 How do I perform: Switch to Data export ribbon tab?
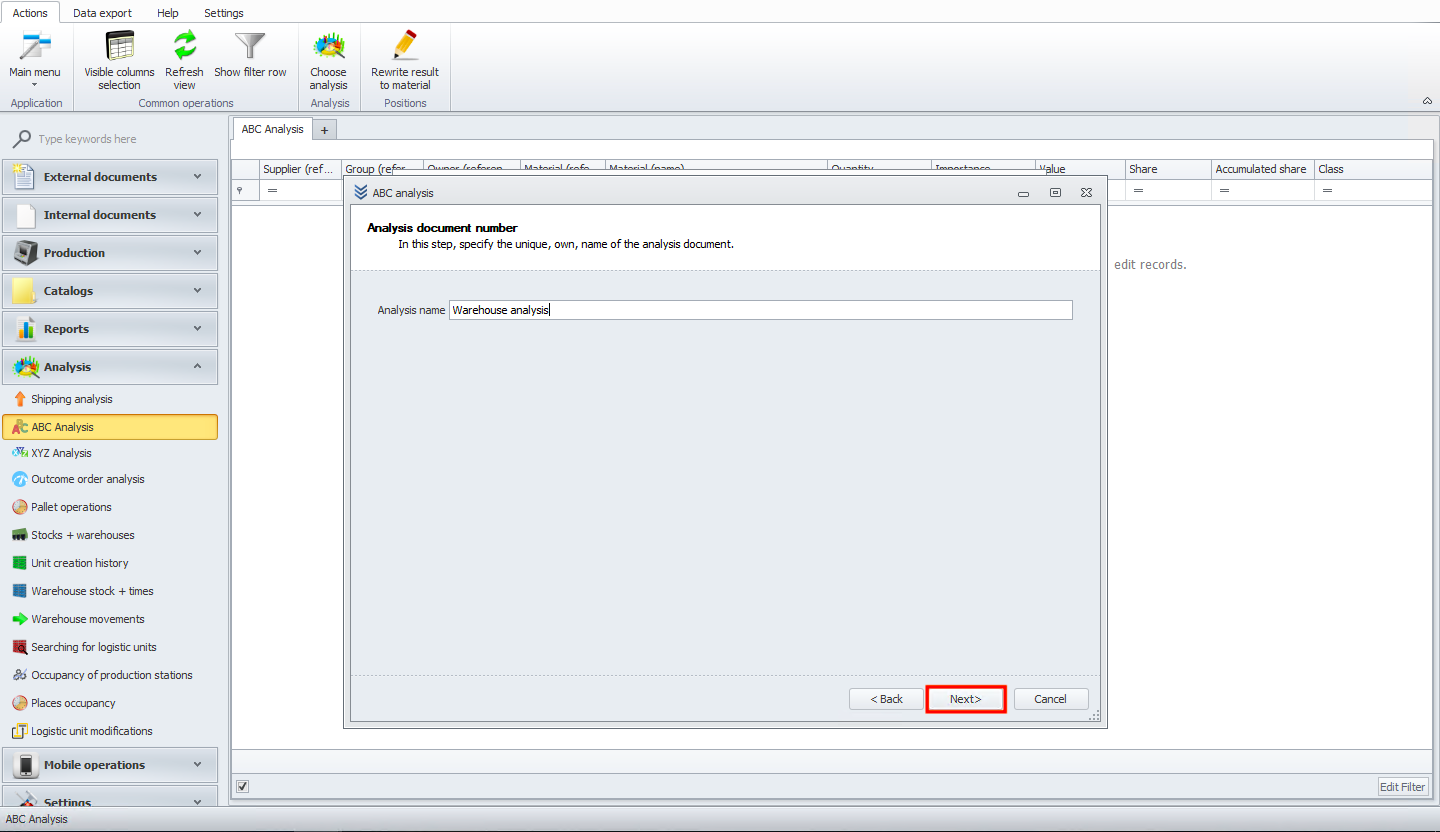point(102,13)
